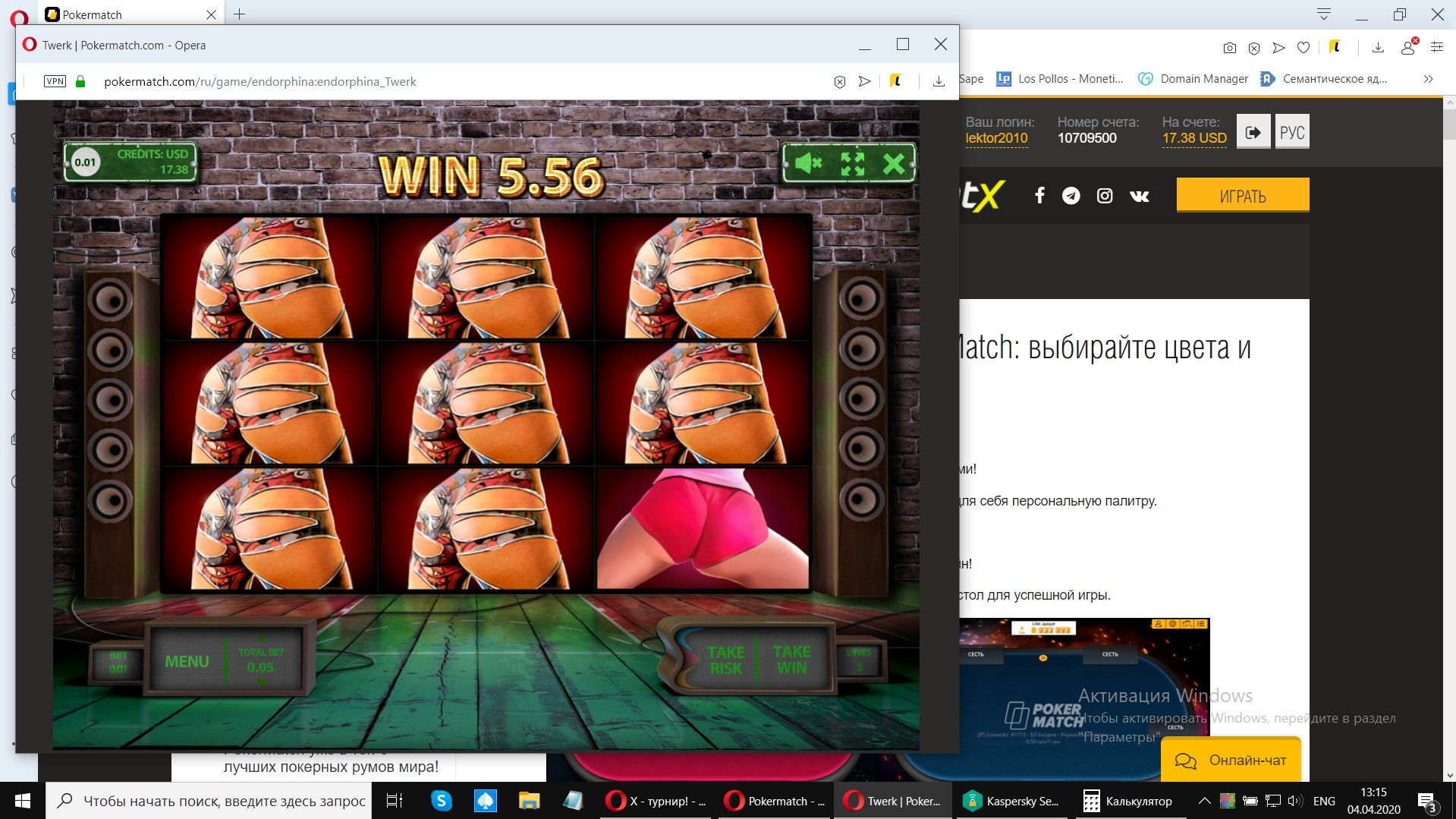
Task: Select the pink shorts slot symbol
Action: pyautogui.click(x=703, y=529)
